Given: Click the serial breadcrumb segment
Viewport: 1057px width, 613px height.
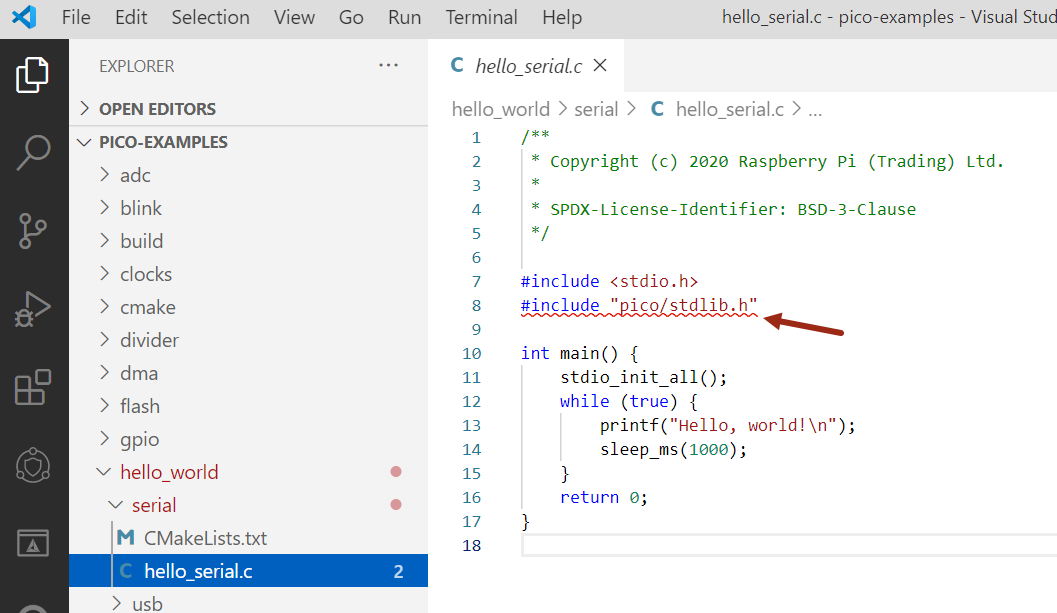Looking at the screenshot, I should [596, 110].
